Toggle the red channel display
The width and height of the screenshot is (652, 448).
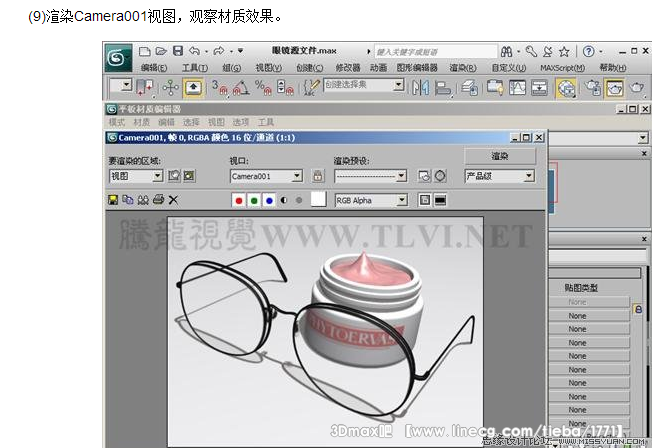click(239, 200)
